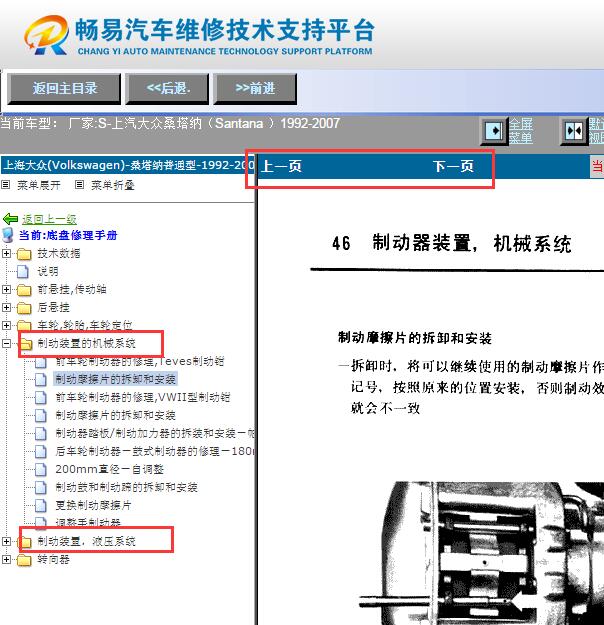Click the 技术数据 folder icon

point(24,254)
